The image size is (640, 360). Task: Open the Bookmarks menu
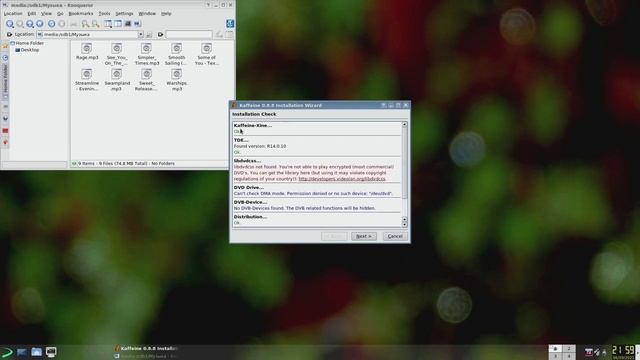[80, 13]
